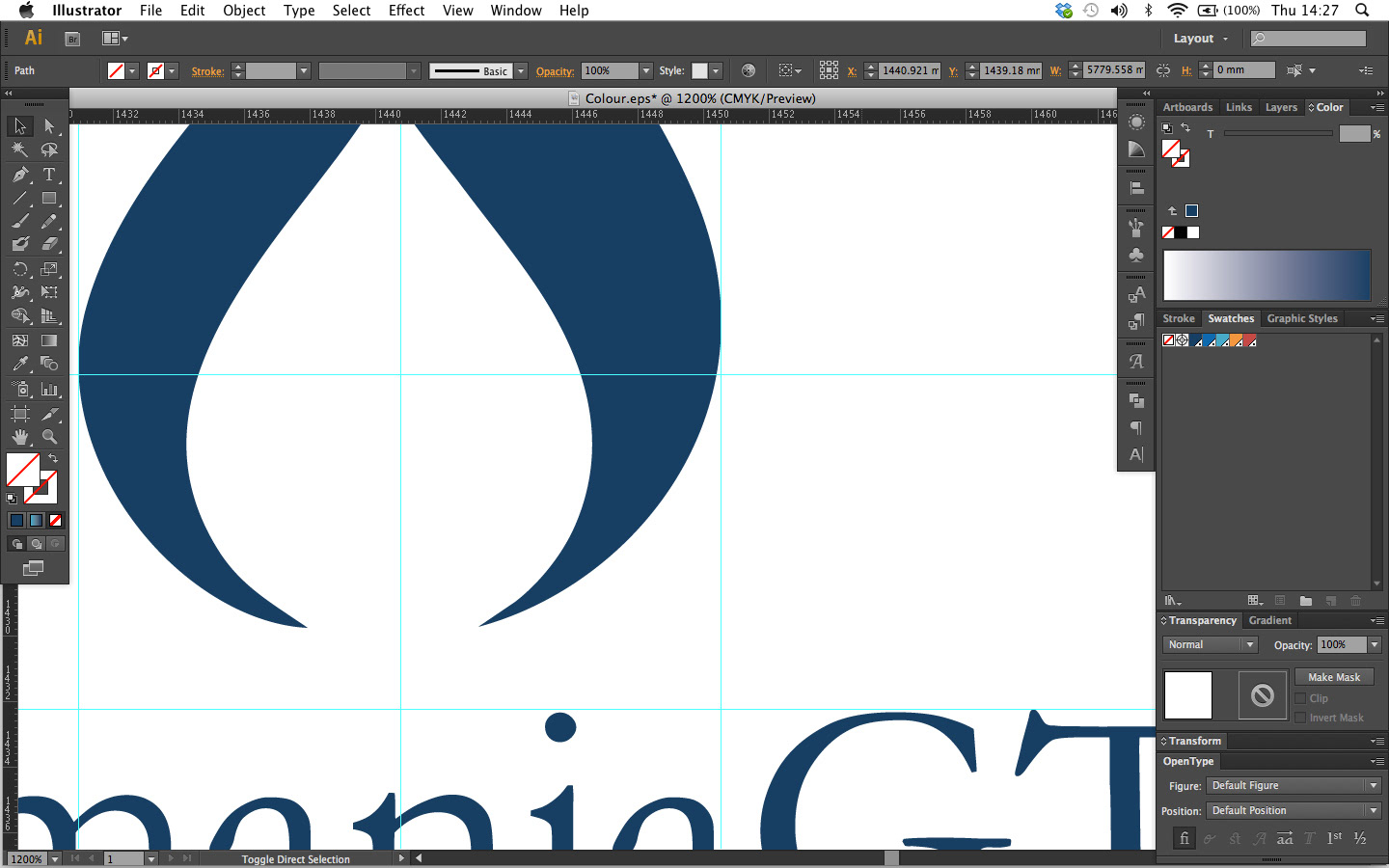Open the Basic brush definition dropdown

[x=521, y=70]
